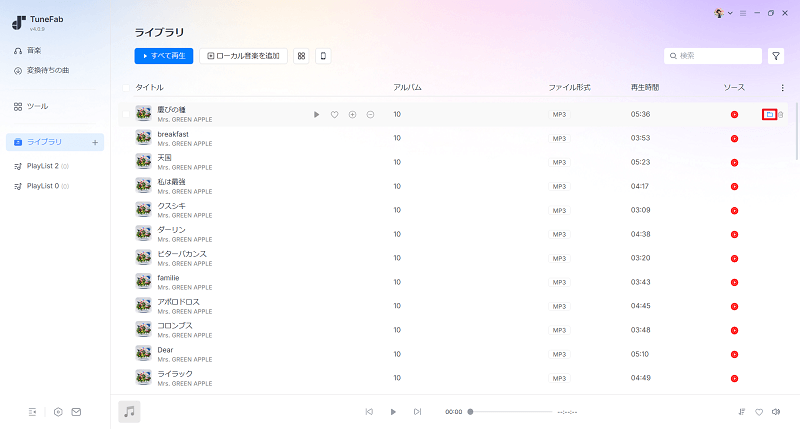Add first song to playlist plus icon
800x429 pixels.
(353, 115)
